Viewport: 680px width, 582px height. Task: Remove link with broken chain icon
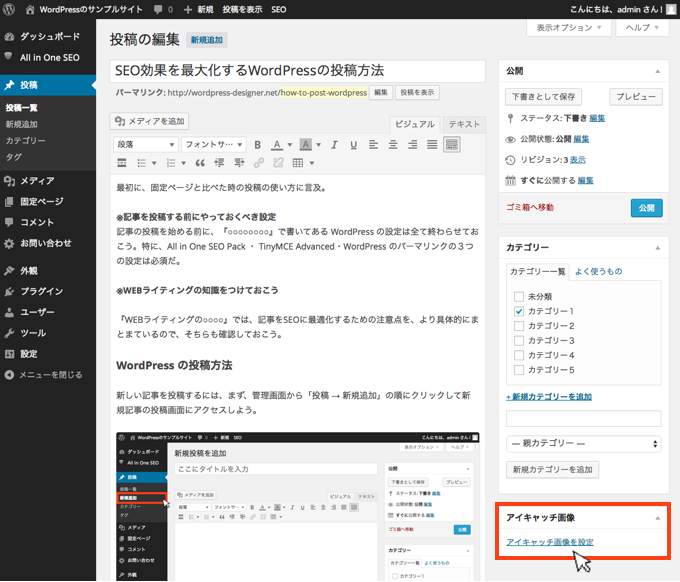[x=278, y=163]
